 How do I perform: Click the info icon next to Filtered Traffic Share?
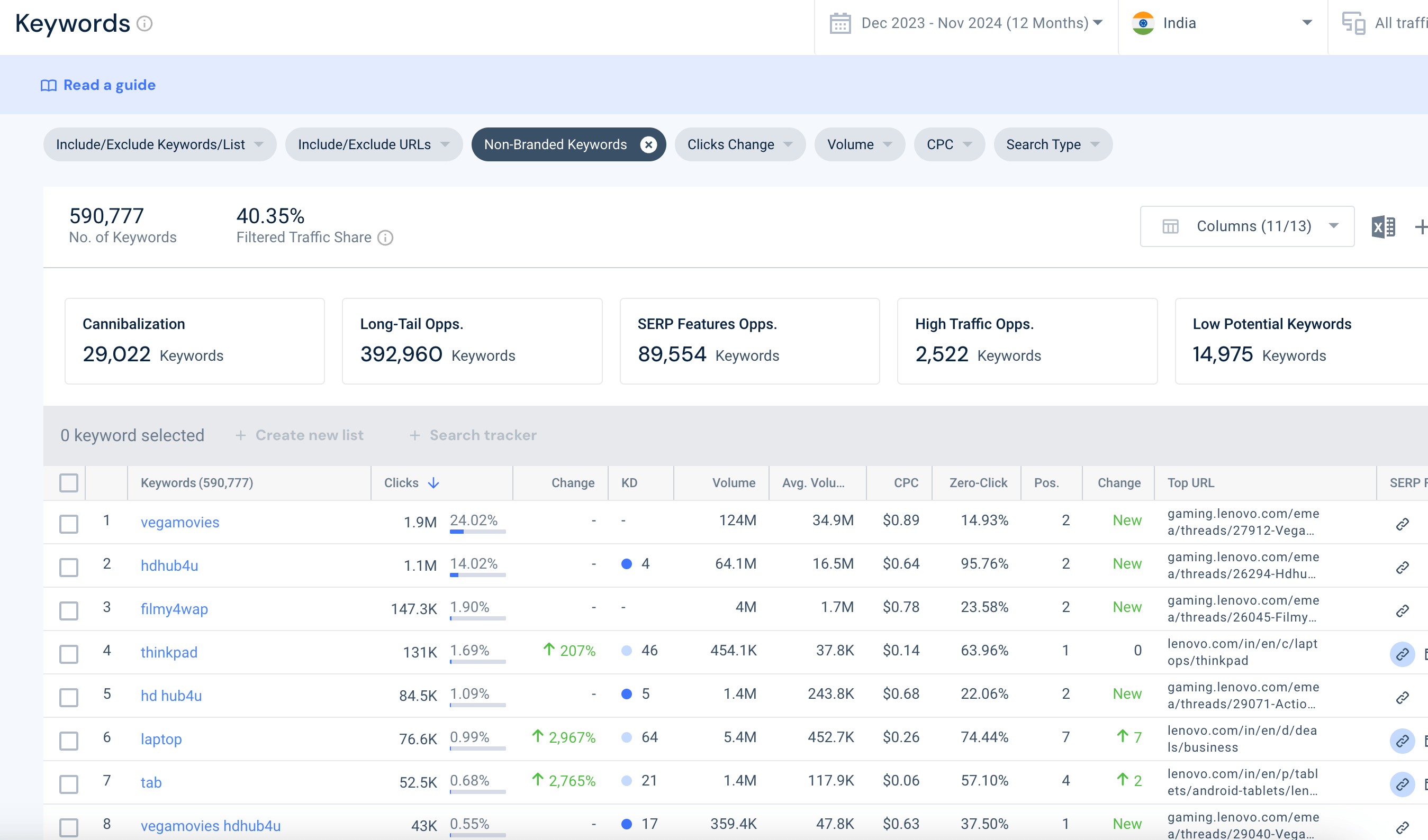[385, 238]
